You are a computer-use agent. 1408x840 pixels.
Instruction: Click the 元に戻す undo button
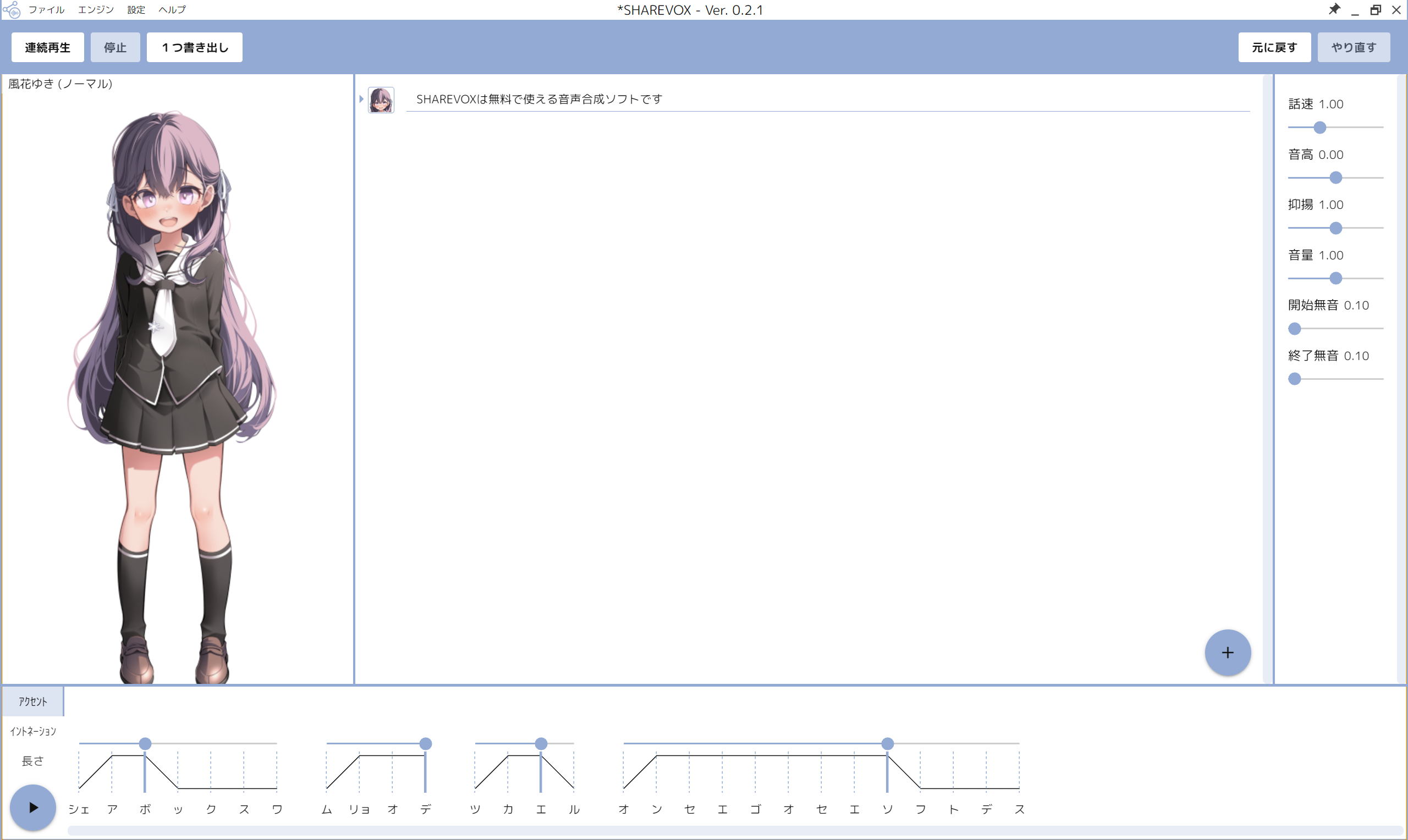coord(1274,47)
